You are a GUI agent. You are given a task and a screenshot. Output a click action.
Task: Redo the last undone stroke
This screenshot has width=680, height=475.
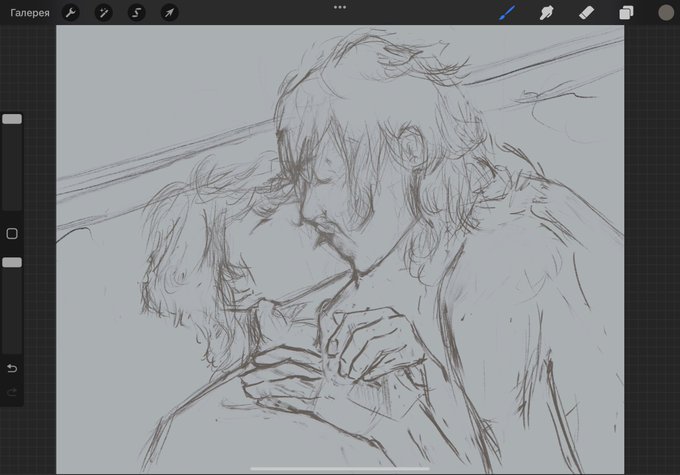click(12, 393)
